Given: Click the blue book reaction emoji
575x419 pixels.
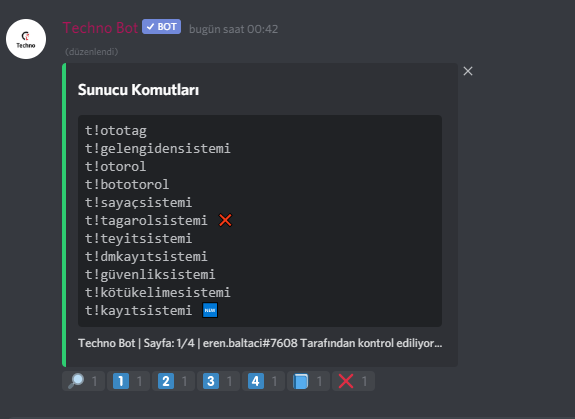Looking at the screenshot, I should pos(308,381).
